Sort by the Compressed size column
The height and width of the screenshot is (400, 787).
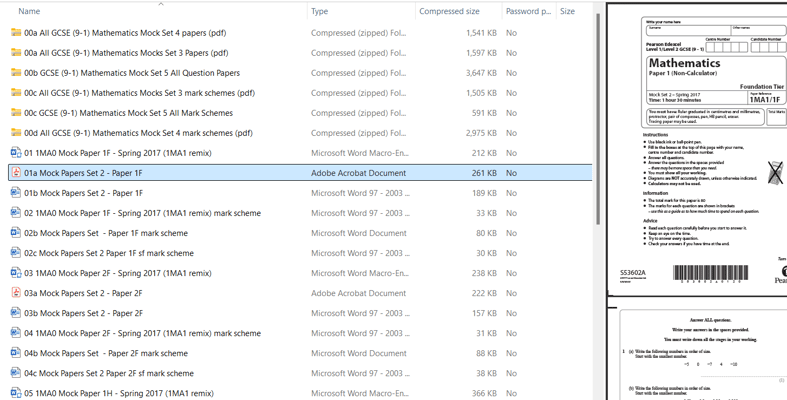coord(449,12)
